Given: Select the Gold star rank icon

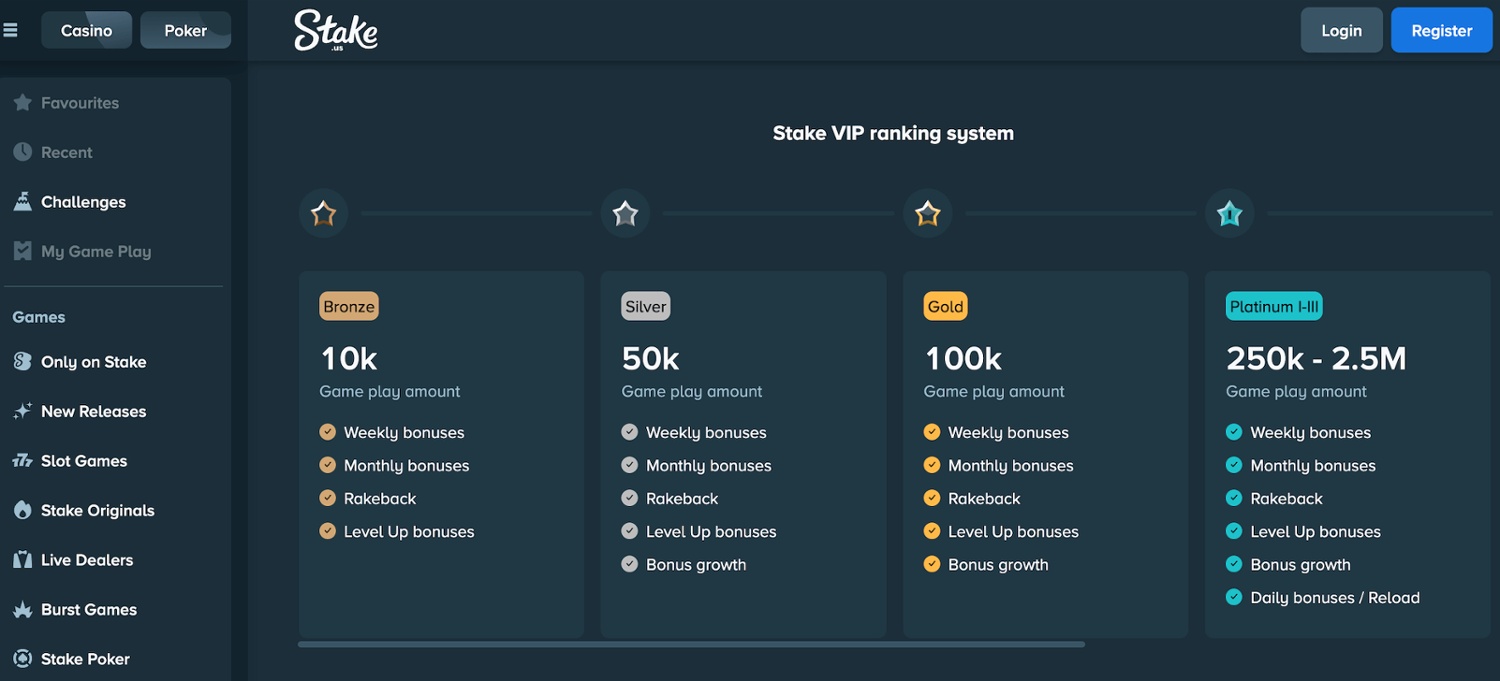Looking at the screenshot, I should point(928,213).
